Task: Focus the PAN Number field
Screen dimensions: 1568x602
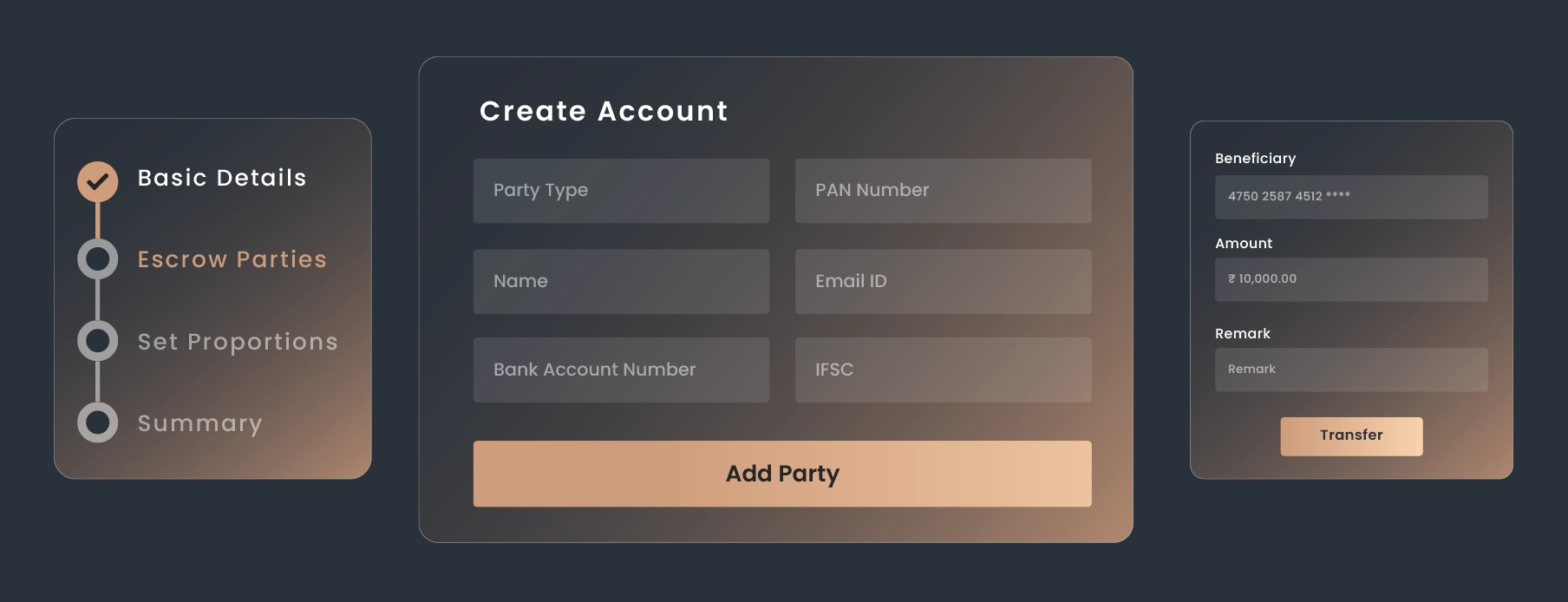Action: (x=943, y=191)
